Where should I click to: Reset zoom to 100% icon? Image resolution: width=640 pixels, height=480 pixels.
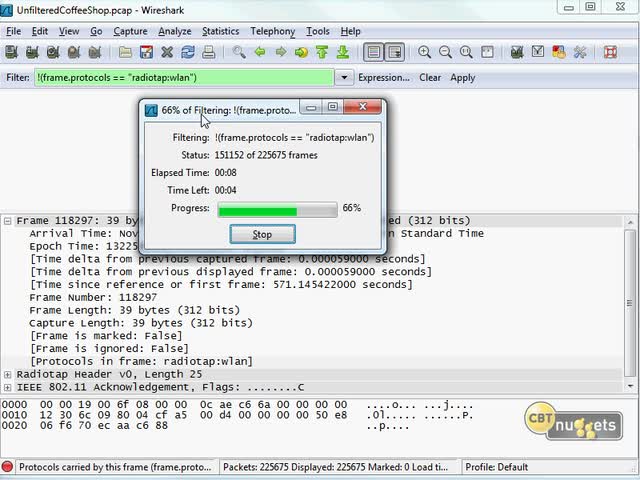click(466, 52)
